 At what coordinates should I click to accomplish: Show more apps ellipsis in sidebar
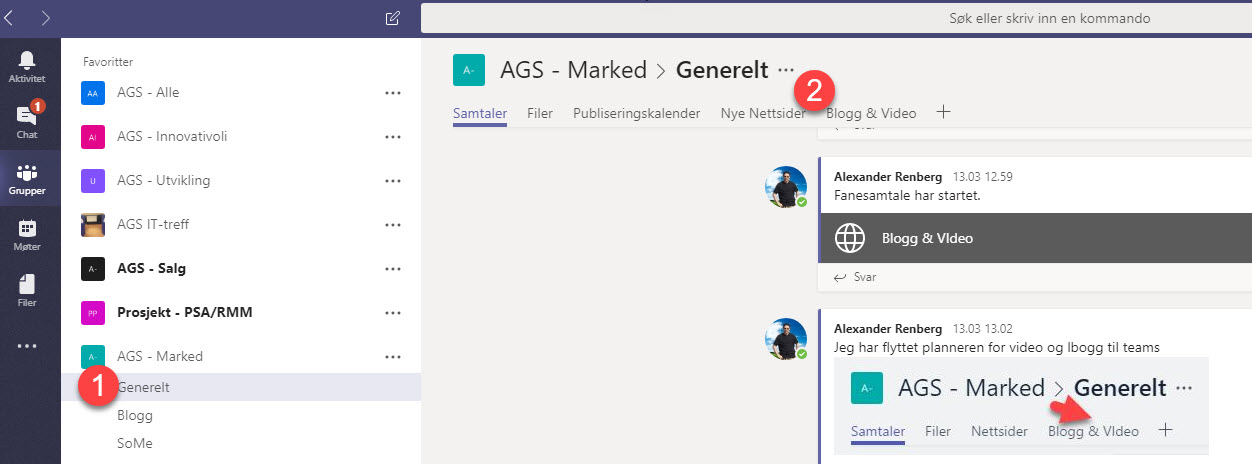[27, 346]
